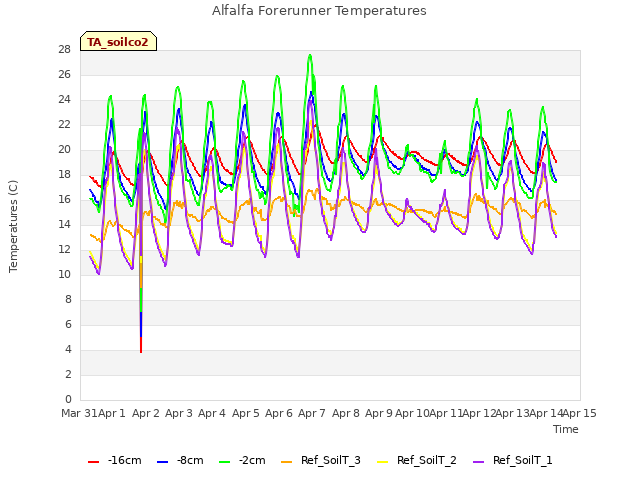Screen dimensions: 640x480
Task: Toggle the -2cm legend entry
Action: click(x=242, y=460)
